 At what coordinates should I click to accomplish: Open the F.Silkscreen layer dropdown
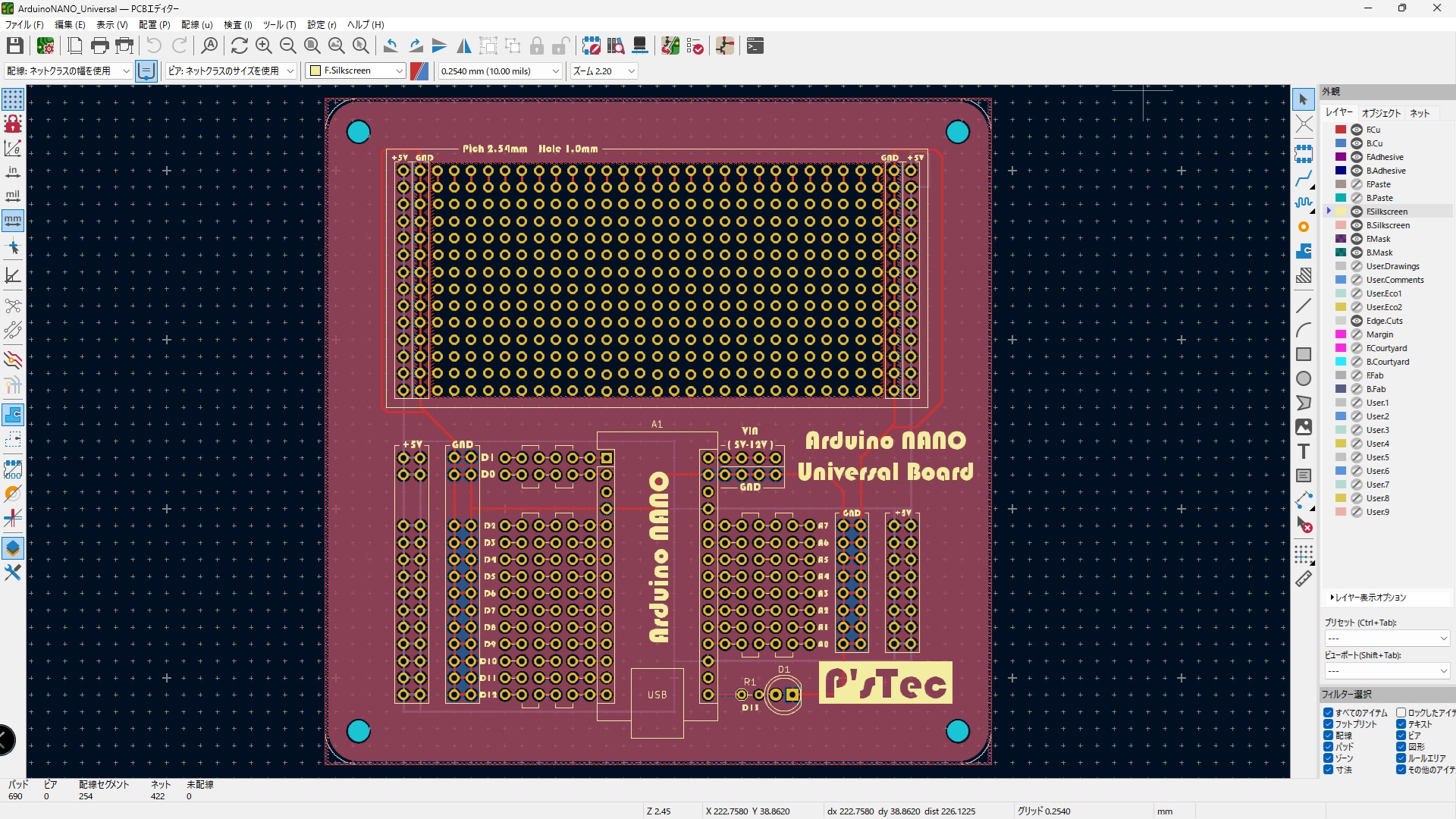click(x=356, y=71)
